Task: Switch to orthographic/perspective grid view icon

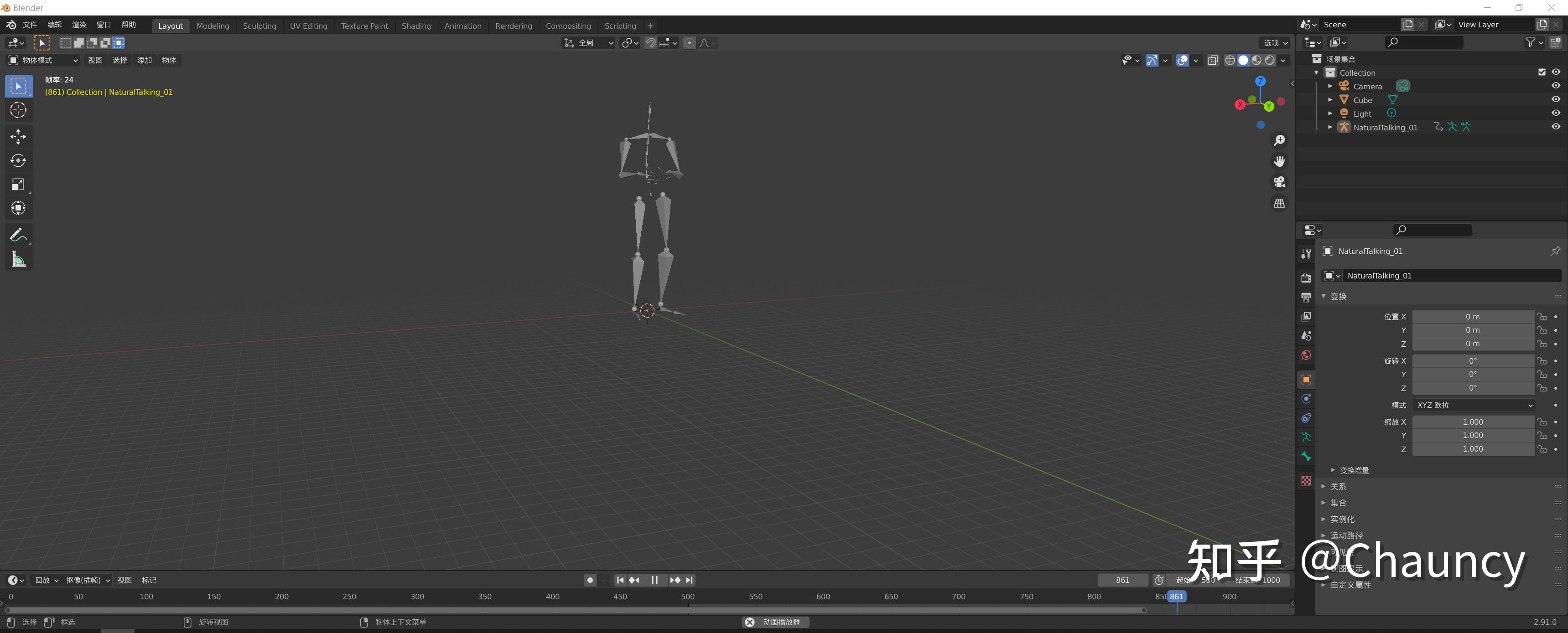Action: tap(1279, 203)
